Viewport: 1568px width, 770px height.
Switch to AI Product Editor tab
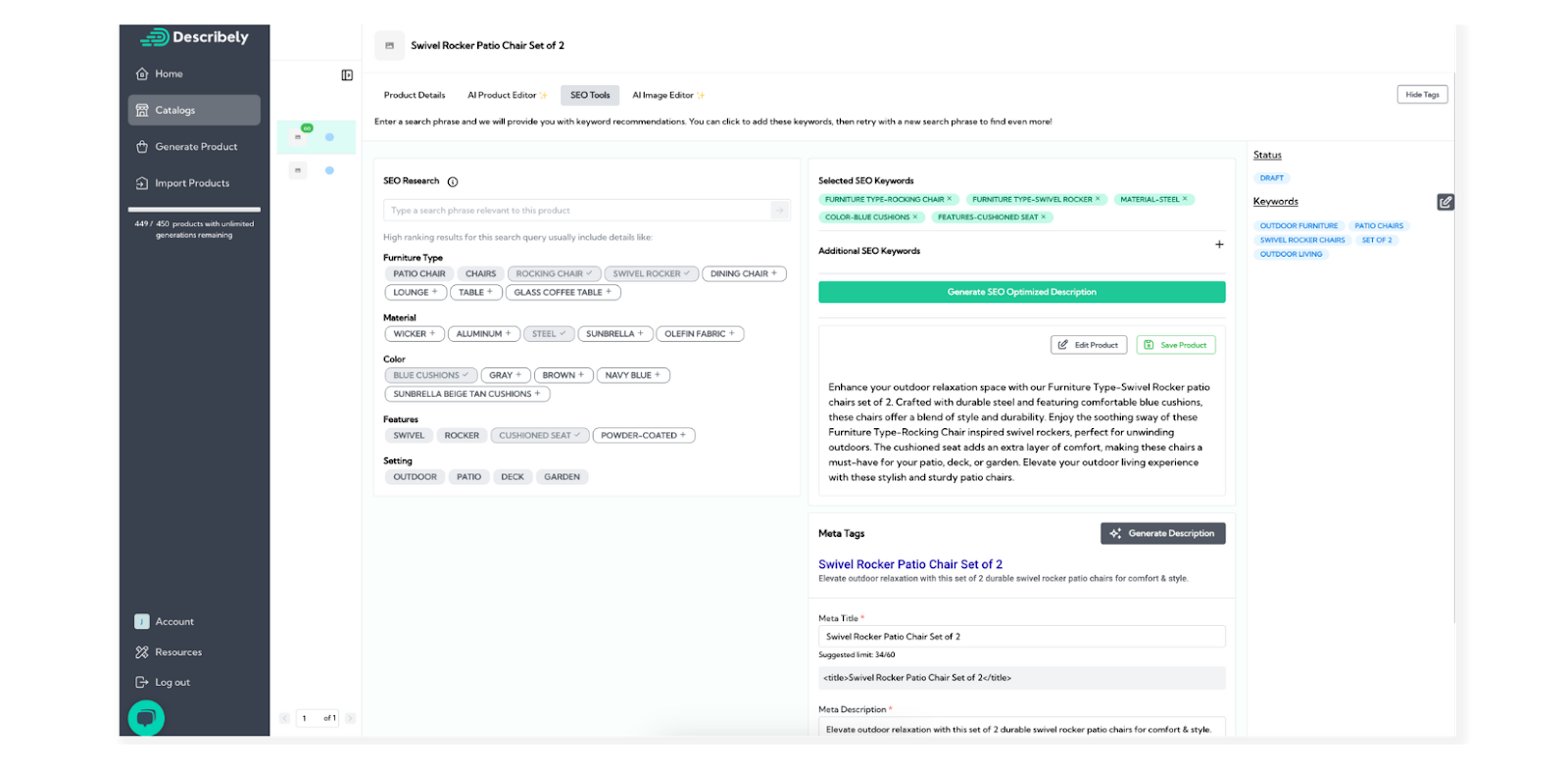click(x=506, y=95)
